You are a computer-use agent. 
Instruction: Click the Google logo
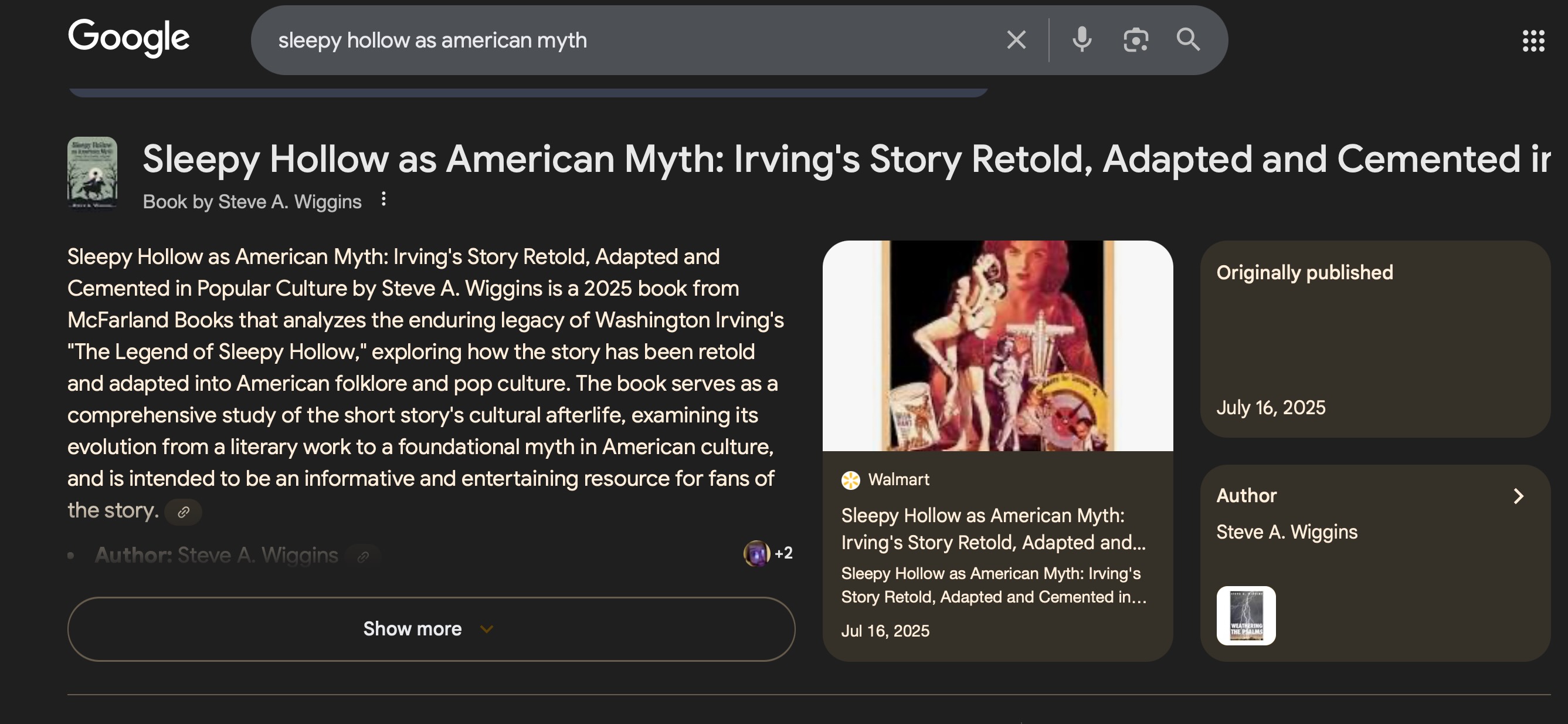pyautogui.click(x=128, y=37)
